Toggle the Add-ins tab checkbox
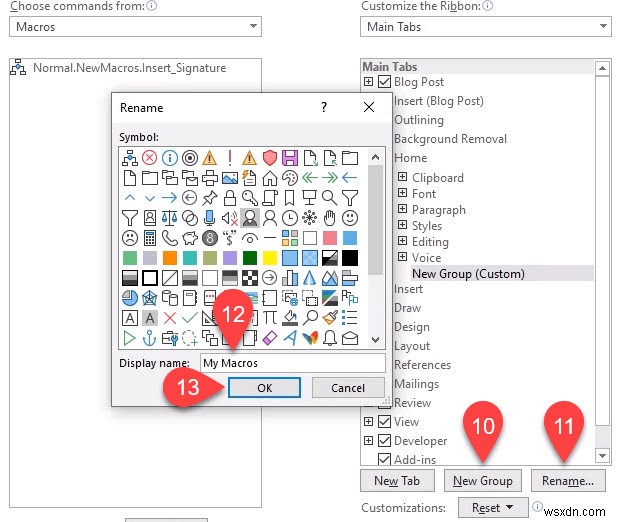The image size is (617, 522). (x=384, y=459)
